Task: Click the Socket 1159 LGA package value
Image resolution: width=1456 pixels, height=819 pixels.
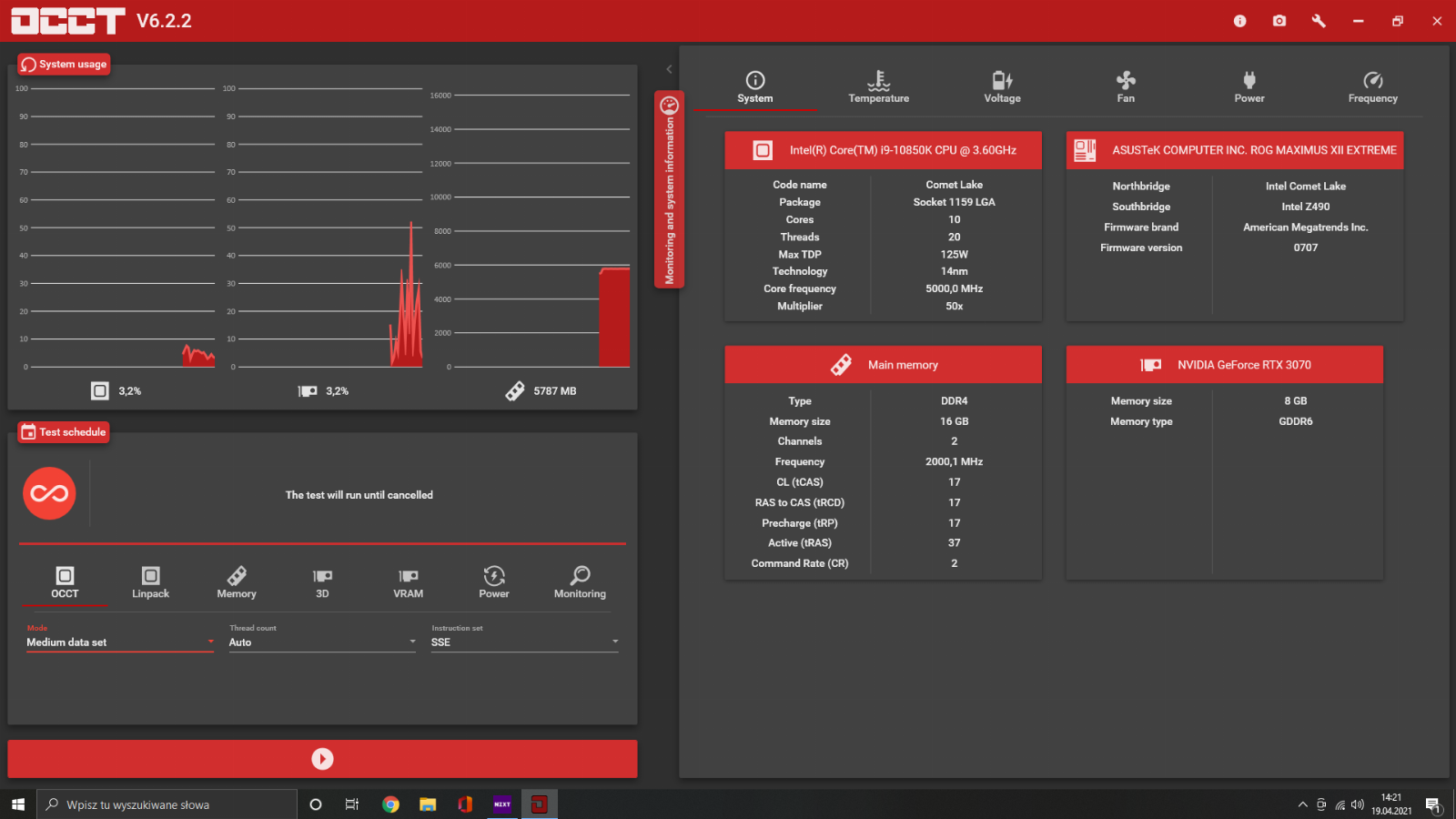Action: point(954,202)
